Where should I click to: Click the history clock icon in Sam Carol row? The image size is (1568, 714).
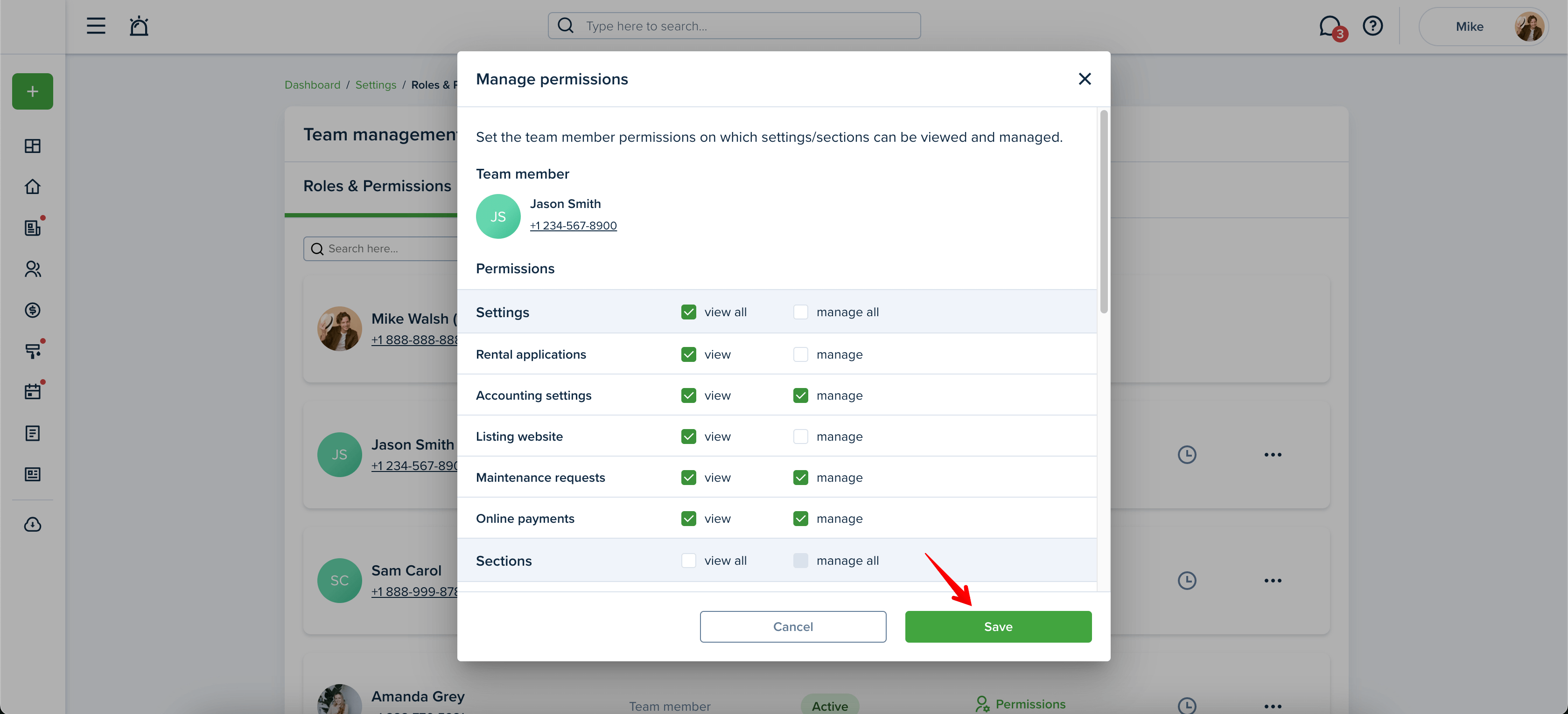1187,580
